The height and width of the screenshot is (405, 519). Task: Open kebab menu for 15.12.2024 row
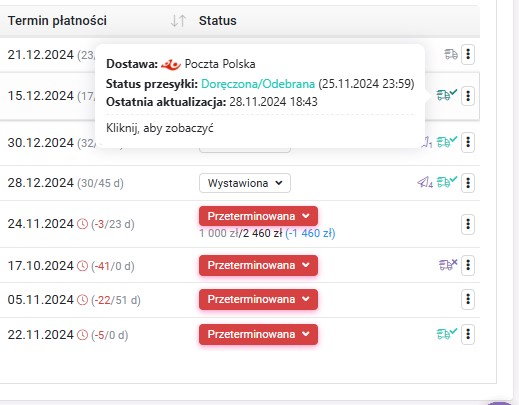[x=468, y=96]
